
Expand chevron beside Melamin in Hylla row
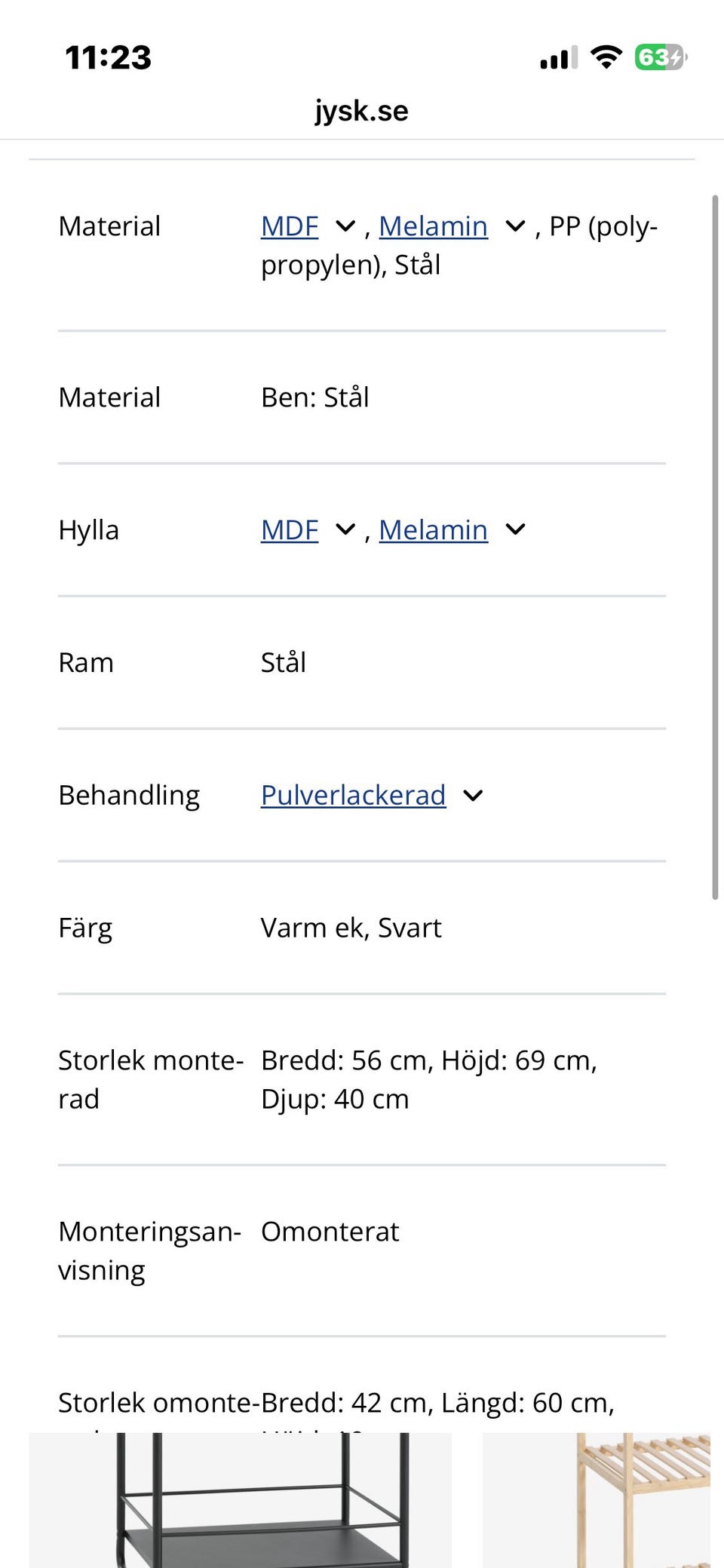pyautogui.click(x=515, y=529)
